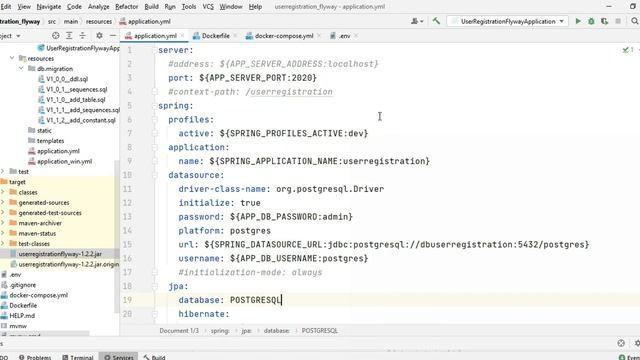Close the docker-compose.yml tab
The height and width of the screenshot is (360, 640).
pyautogui.click(x=319, y=36)
